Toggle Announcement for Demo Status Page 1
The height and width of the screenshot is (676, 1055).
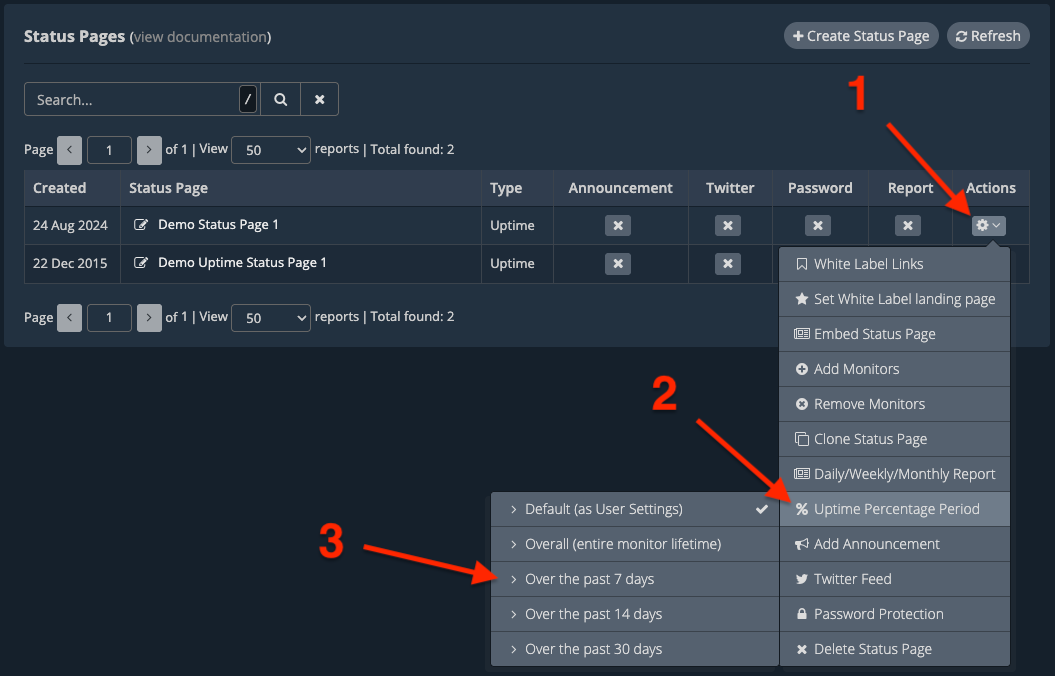coord(618,226)
